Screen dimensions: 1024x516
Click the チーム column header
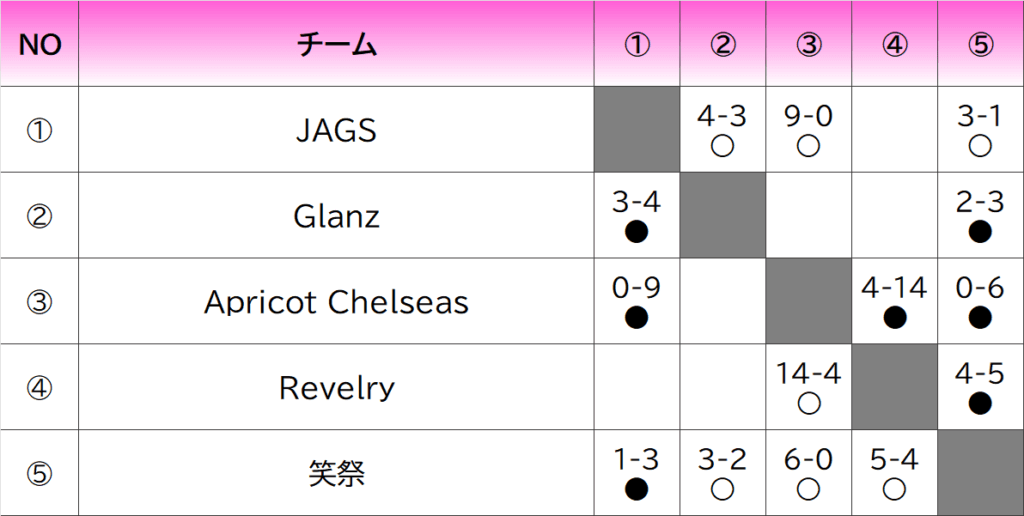(x=336, y=45)
